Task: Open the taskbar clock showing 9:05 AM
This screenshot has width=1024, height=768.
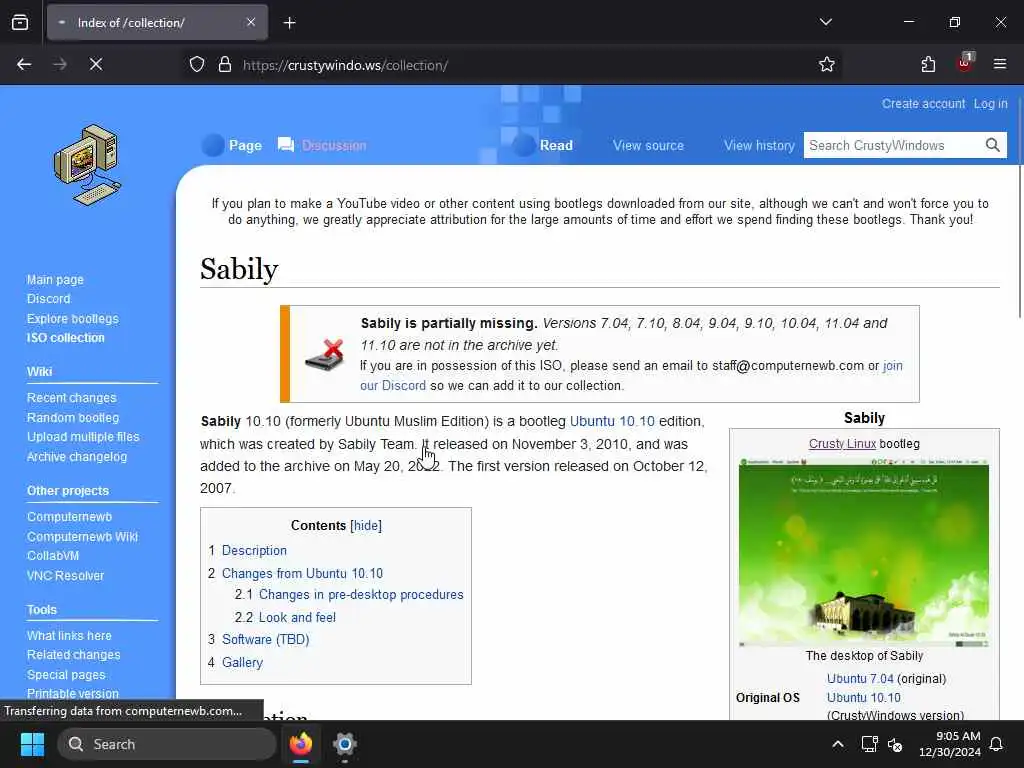Action: (x=950, y=744)
